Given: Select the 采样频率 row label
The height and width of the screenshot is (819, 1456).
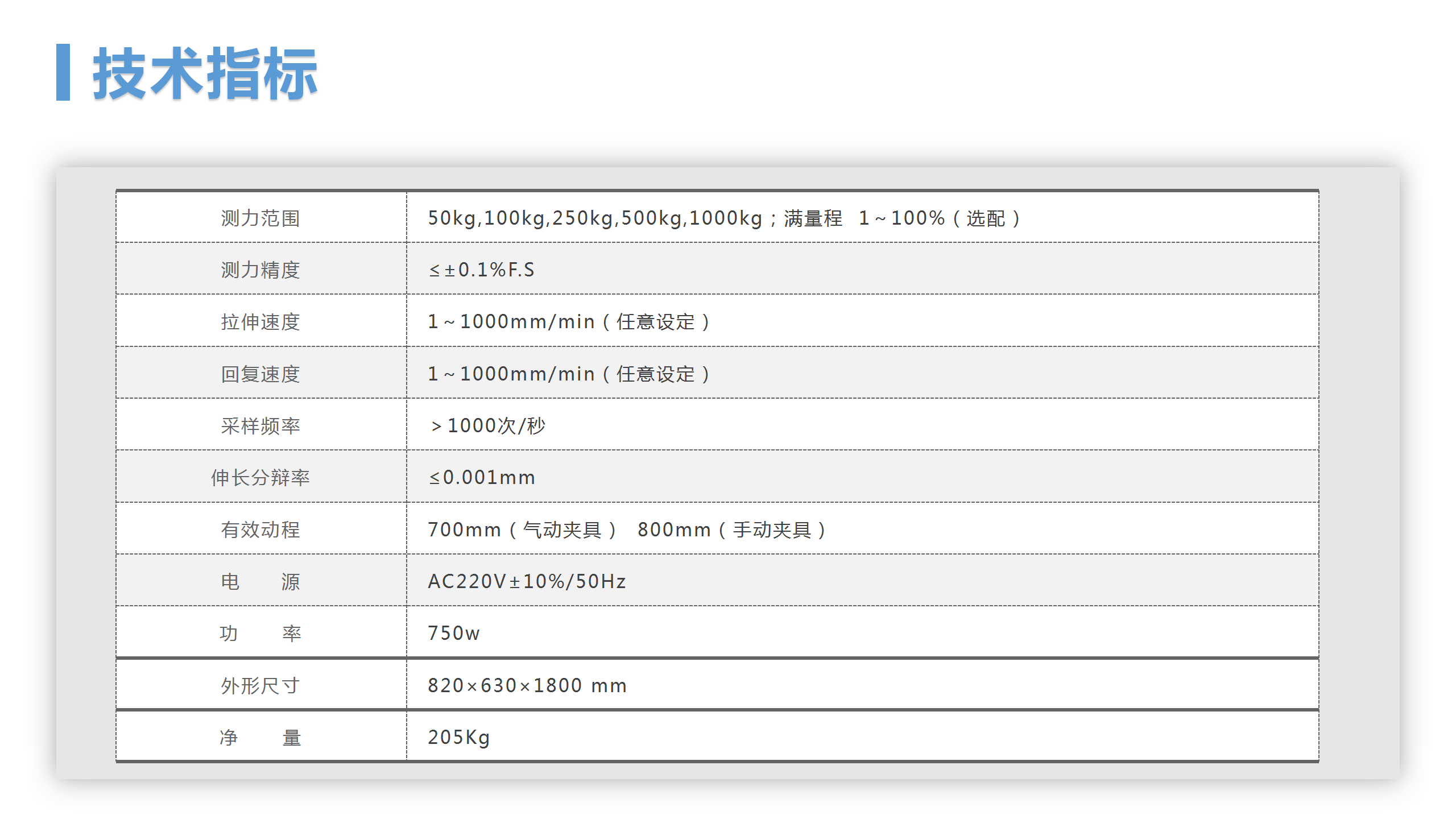Looking at the screenshot, I should pos(260,425).
